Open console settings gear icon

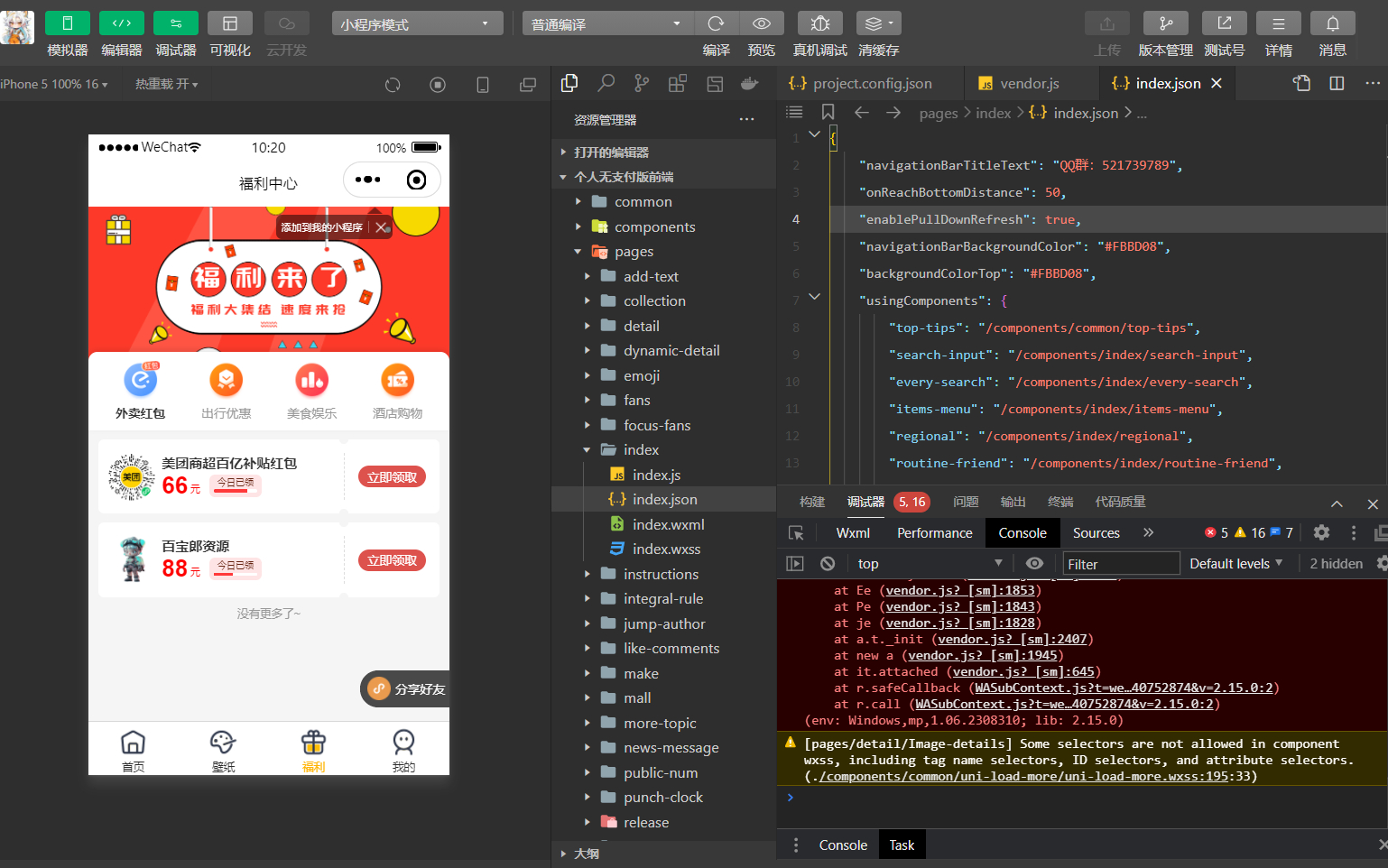[x=1321, y=533]
